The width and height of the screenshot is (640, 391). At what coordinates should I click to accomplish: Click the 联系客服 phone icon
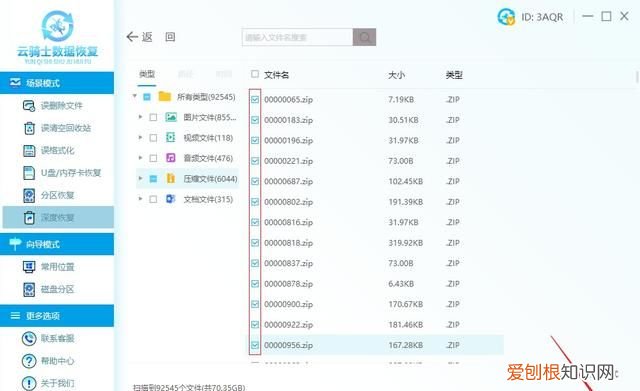(x=29, y=338)
